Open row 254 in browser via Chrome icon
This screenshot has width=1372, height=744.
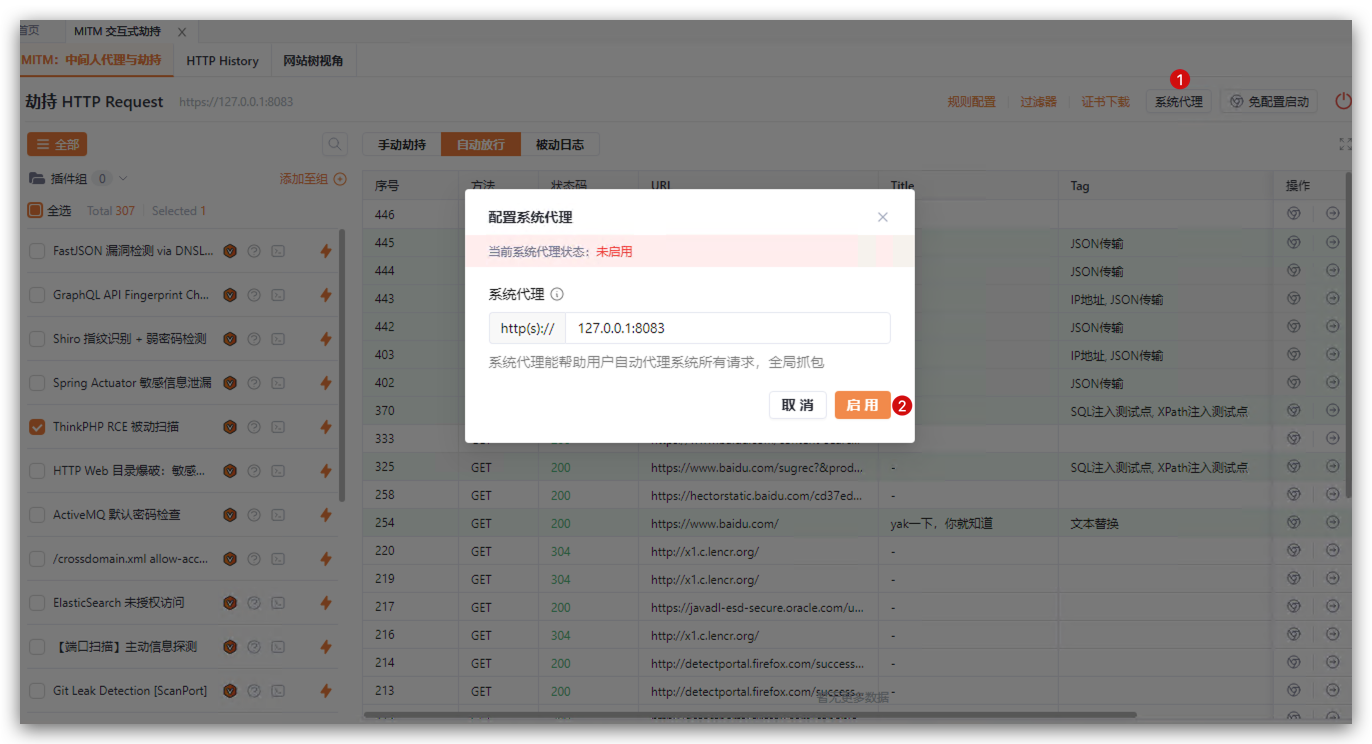[x=1293, y=522]
